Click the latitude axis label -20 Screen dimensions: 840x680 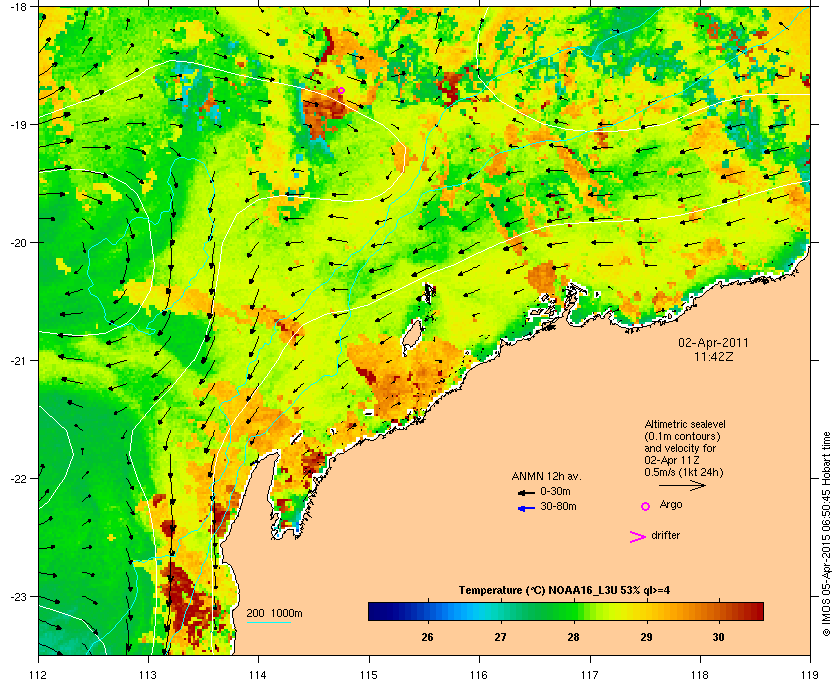[x=18, y=242]
